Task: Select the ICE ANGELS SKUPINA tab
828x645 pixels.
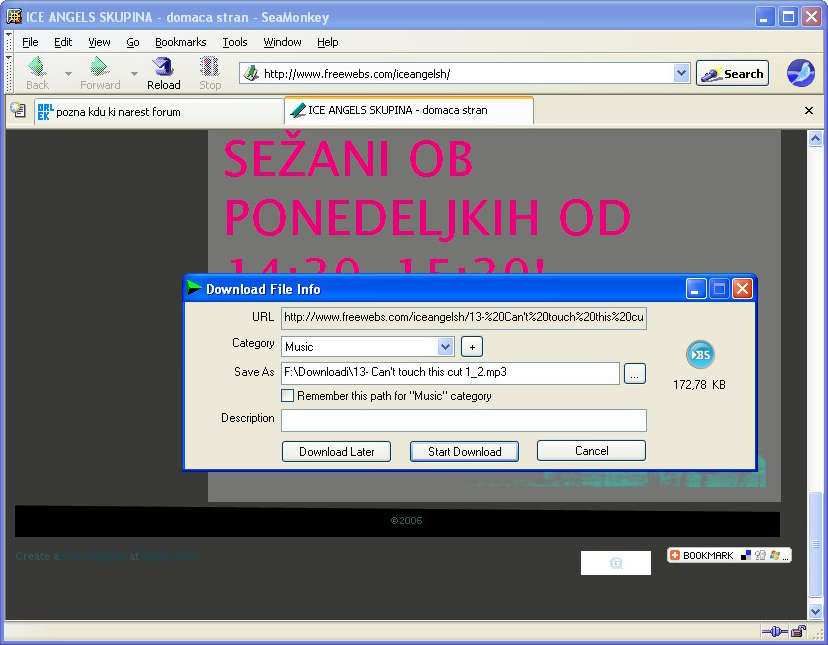Action: coord(409,110)
